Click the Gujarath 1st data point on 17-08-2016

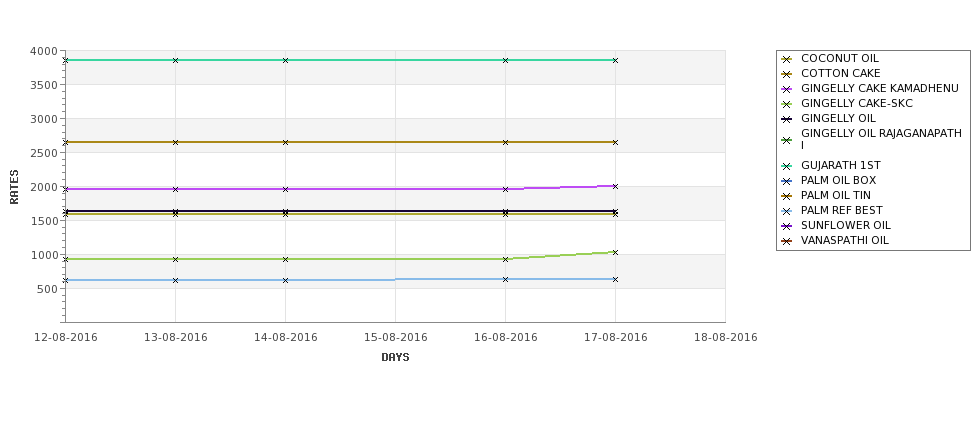click(x=616, y=60)
